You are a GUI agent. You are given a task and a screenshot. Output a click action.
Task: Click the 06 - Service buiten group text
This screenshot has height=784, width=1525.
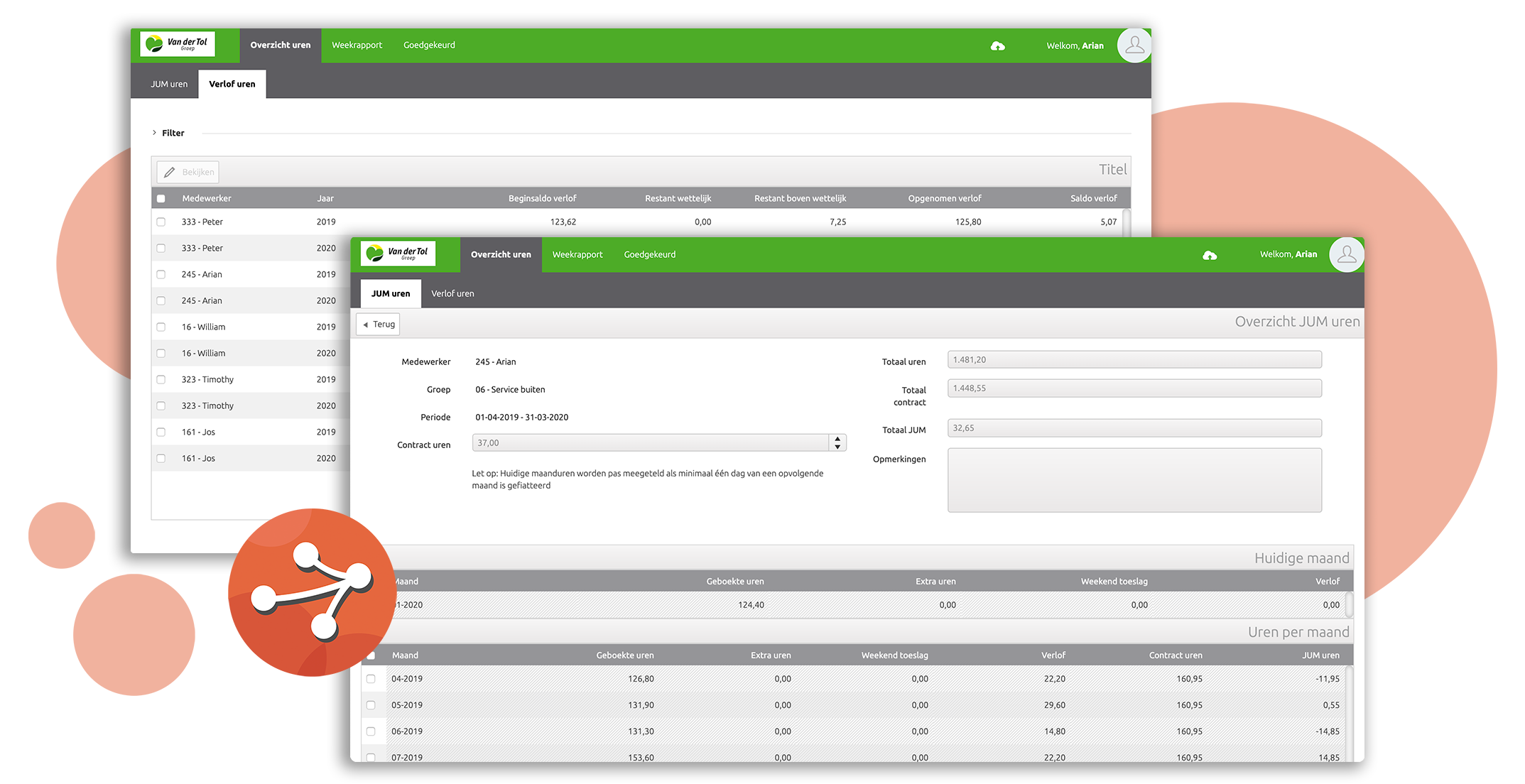tap(510, 390)
